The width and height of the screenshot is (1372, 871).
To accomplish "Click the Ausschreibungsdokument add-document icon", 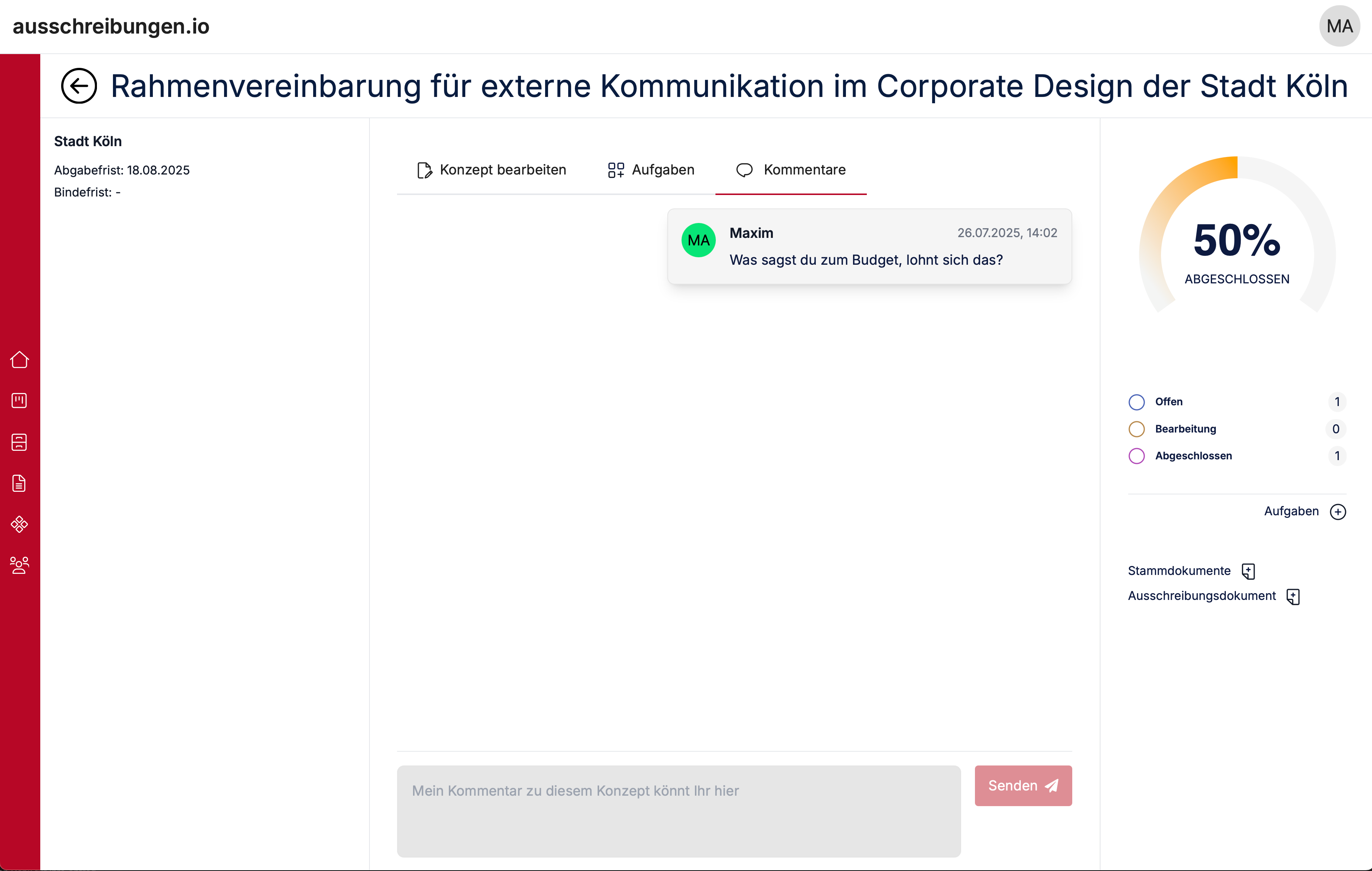I will tap(1293, 597).
